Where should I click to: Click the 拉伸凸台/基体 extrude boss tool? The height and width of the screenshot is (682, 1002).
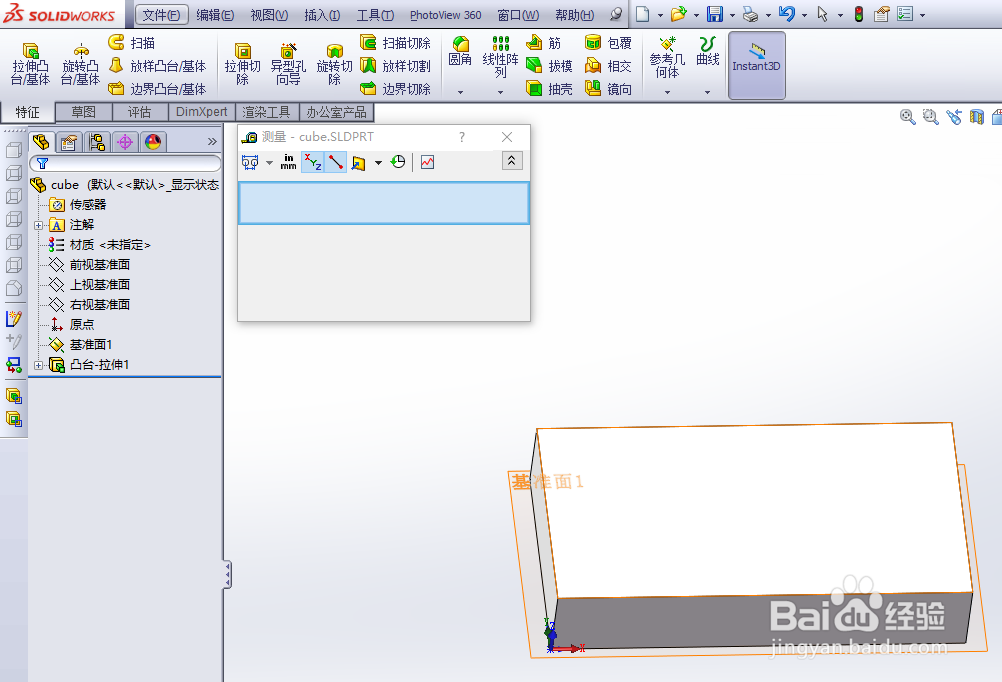30,64
